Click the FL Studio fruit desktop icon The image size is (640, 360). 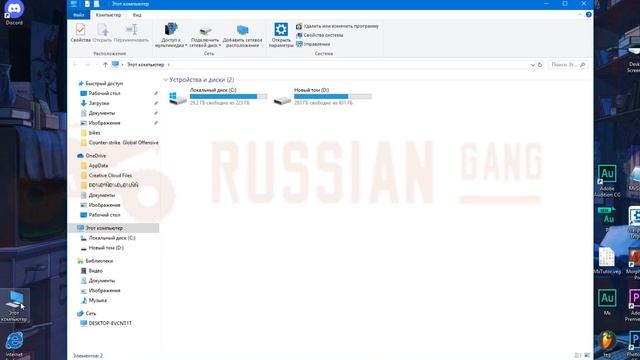tap(607, 343)
